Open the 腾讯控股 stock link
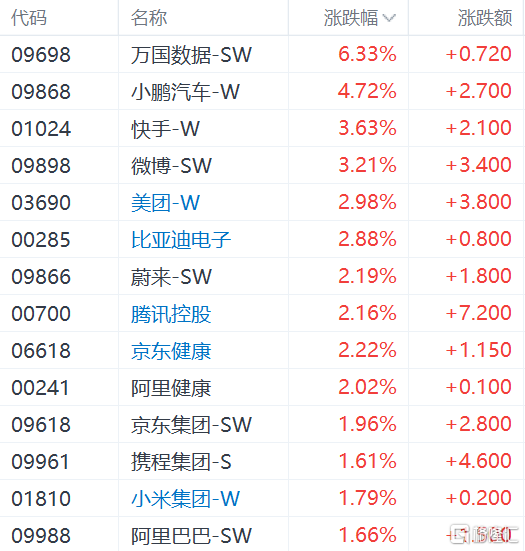The image size is (525, 551). click(171, 314)
